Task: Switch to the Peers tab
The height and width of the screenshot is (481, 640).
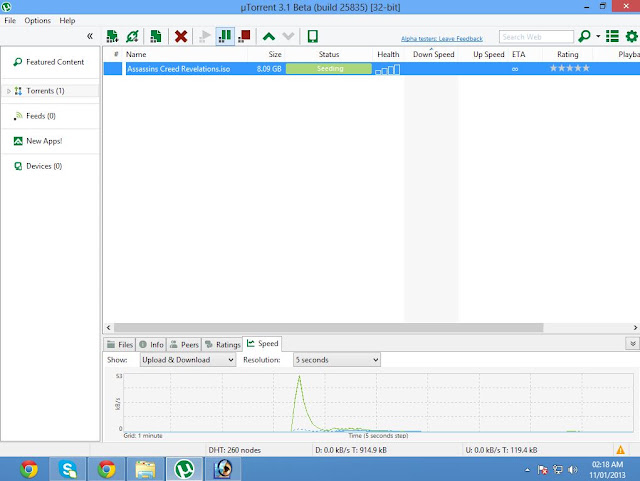Action: tap(184, 345)
